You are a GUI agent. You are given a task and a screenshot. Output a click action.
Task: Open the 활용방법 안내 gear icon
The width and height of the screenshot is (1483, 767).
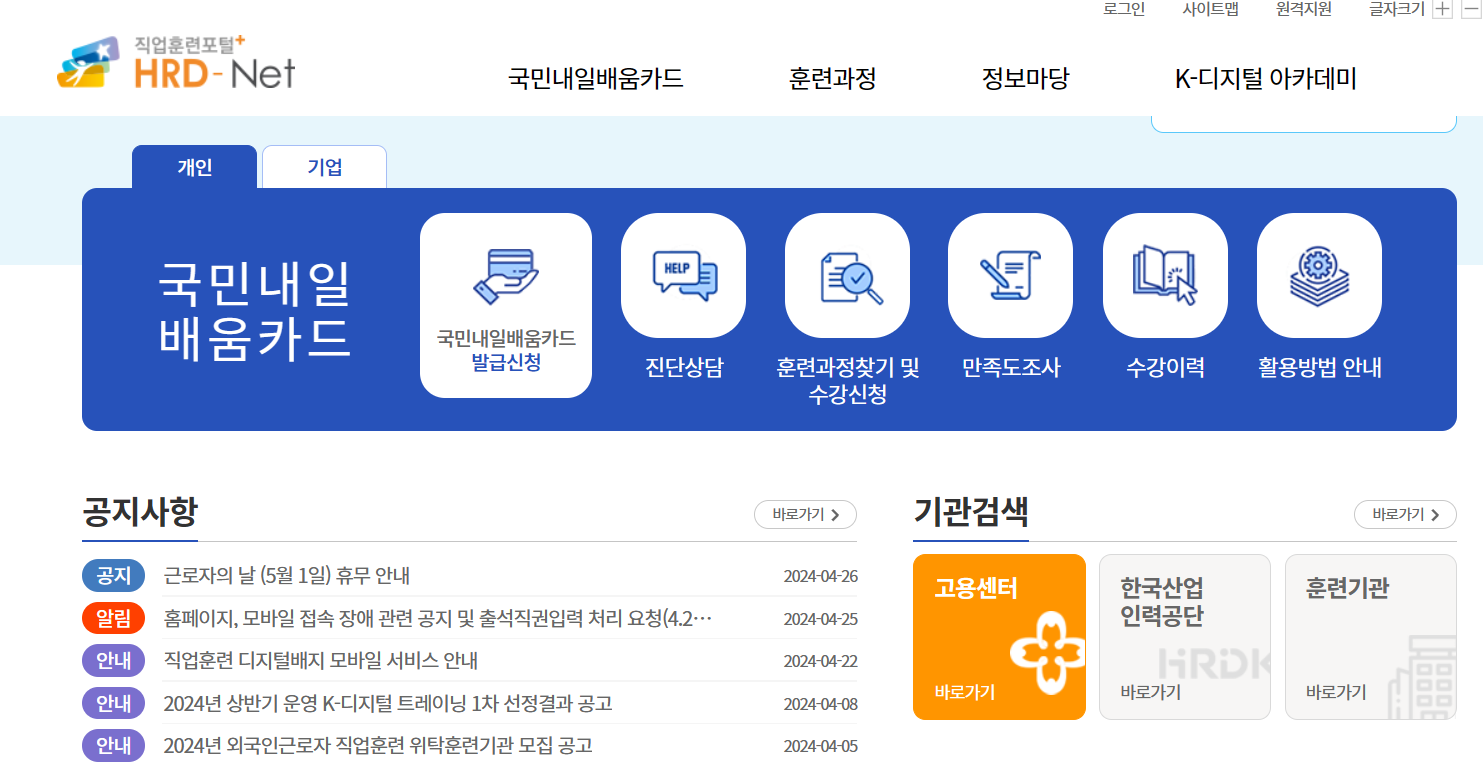pyautogui.click(x=1319, y=276)
